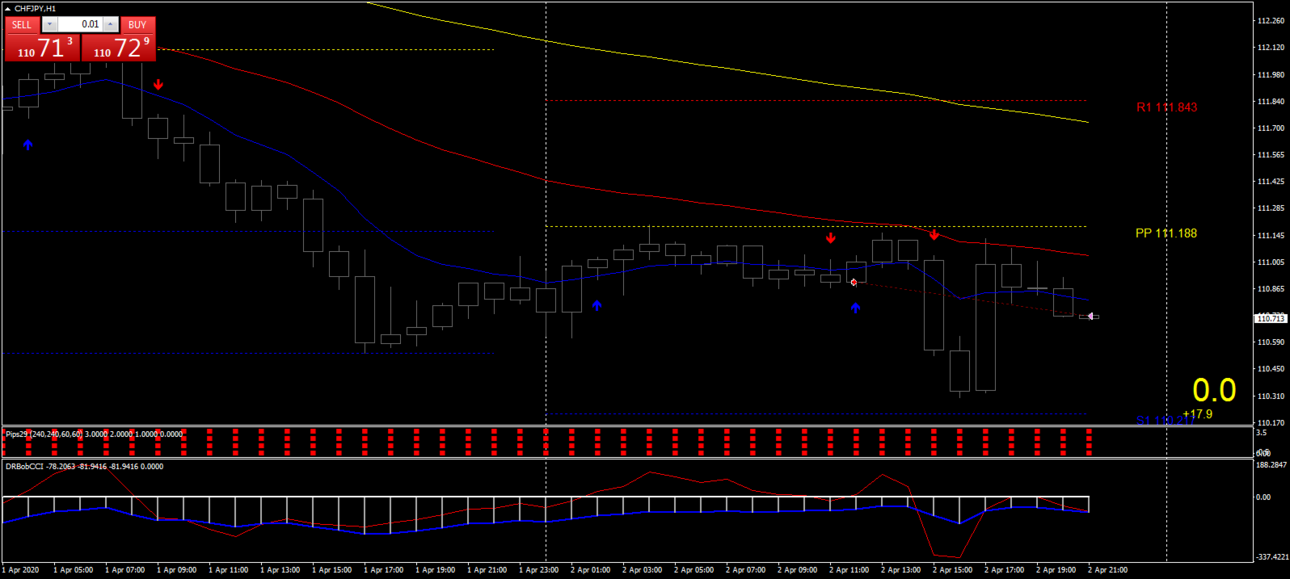This screenshot has width=1290, height=579.
Task: Click the 188.2847 CCI scale value
Action: [1270, 464]
